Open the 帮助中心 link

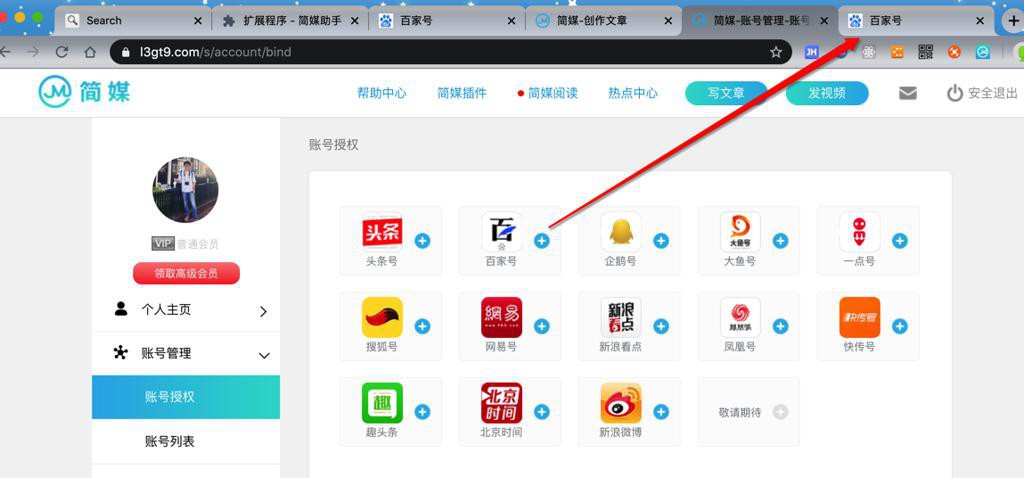click(x=381, y=93)
